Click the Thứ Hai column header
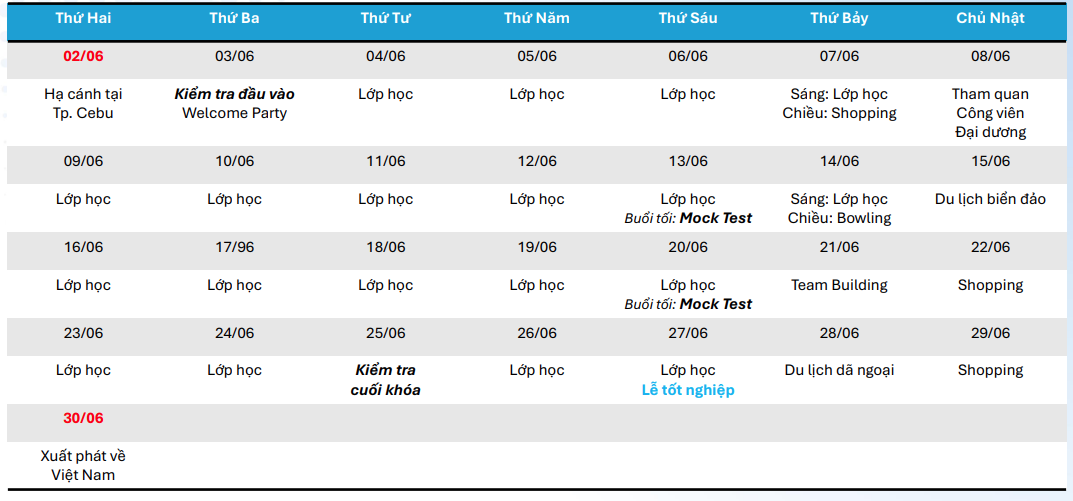1073x501 pixels. tap(83, 18)
